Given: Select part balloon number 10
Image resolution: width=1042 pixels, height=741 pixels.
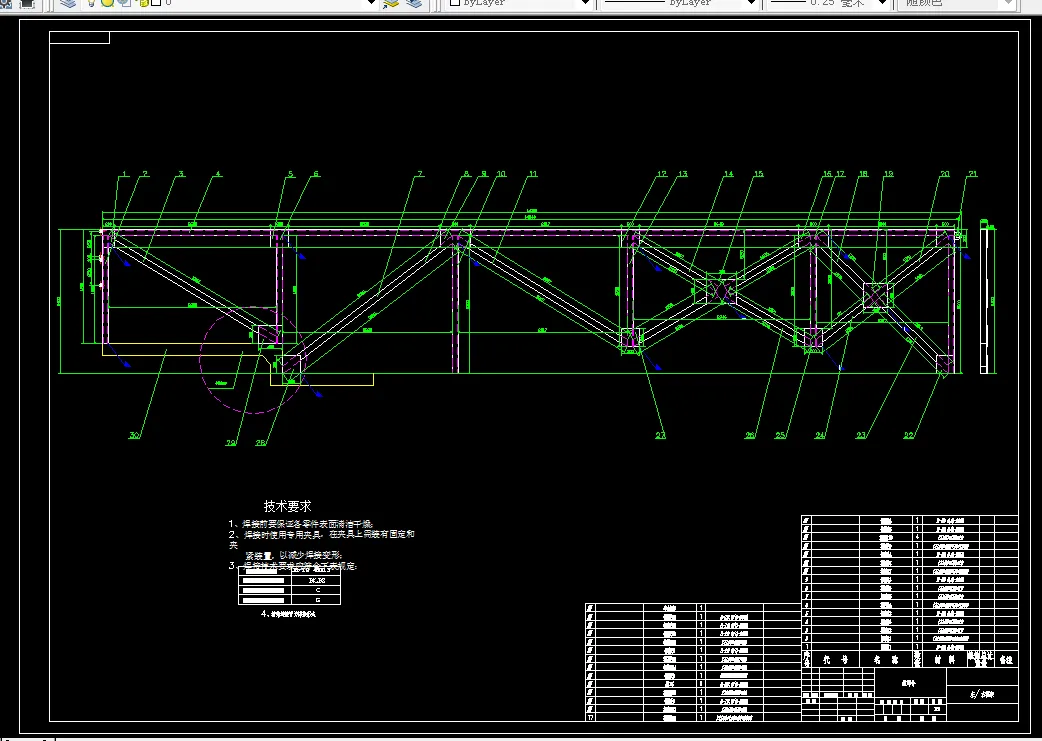Looking at the screenshot, I should (501, 174).
